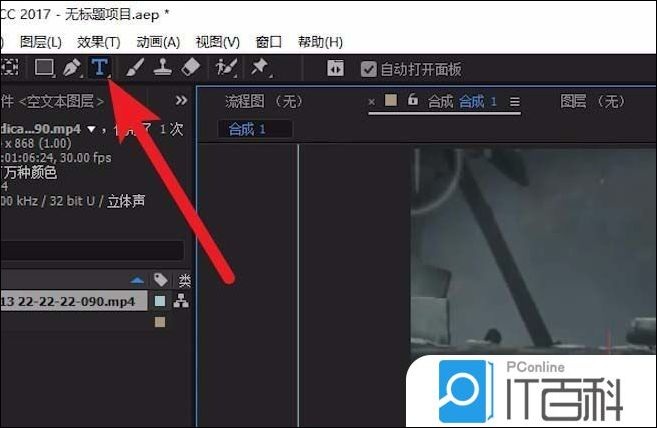This screenshot has height=428, width=657.
Task: Open the 合成 1 panel menu
Action: tap(515, 102)
